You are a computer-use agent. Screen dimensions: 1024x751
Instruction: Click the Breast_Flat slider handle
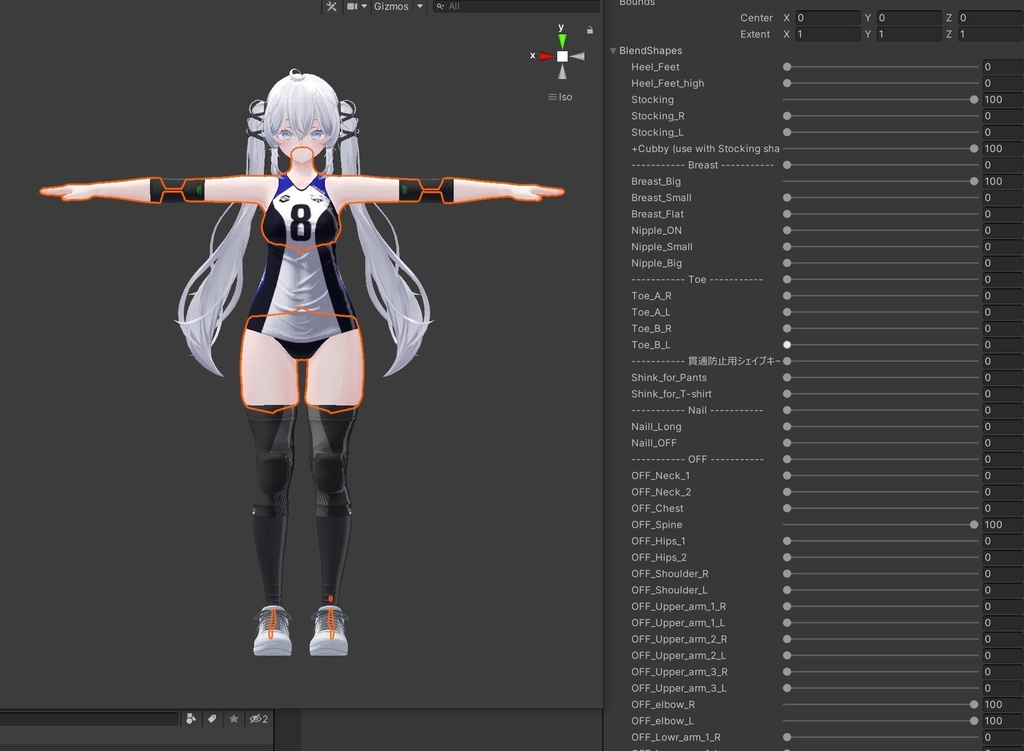tap(787, 214)
